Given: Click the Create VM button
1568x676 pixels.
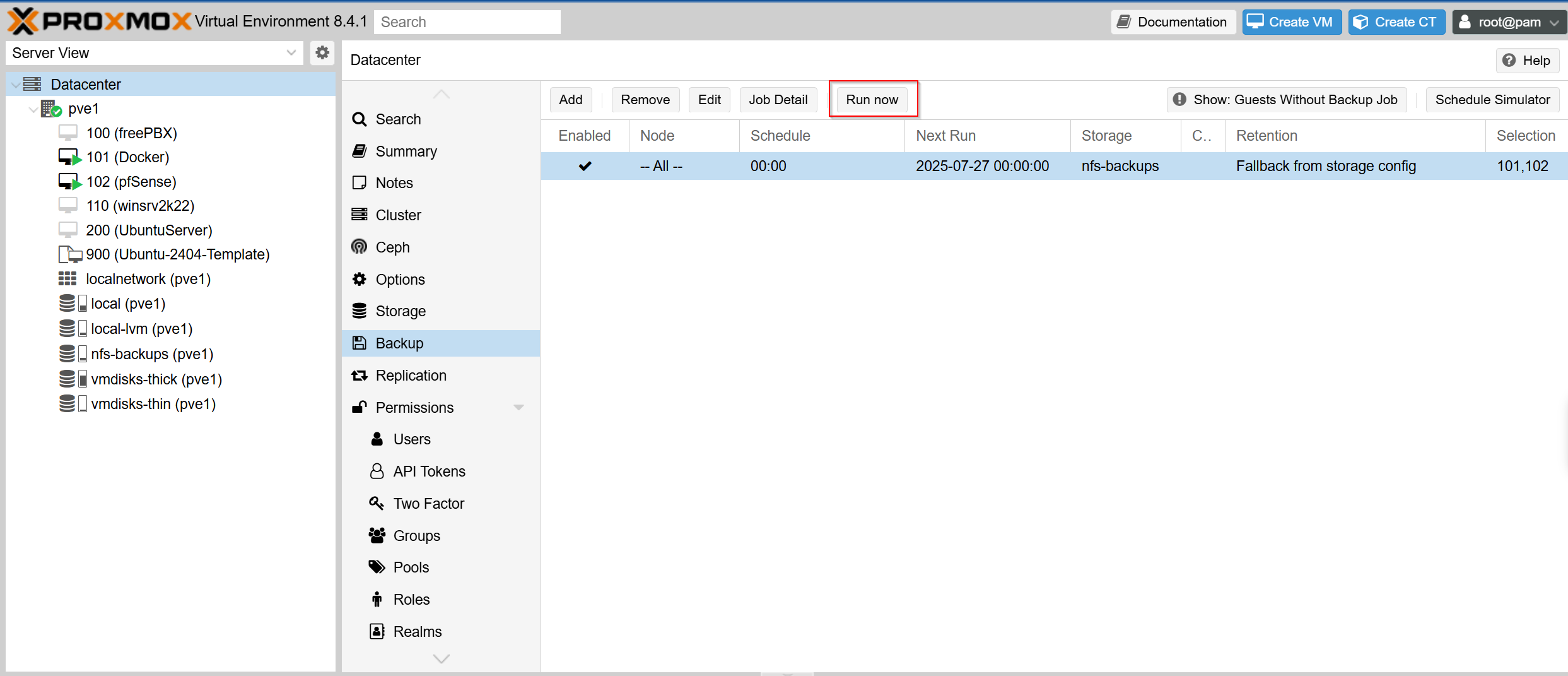Looking at the screenshot, I should tap(1292, 22).
